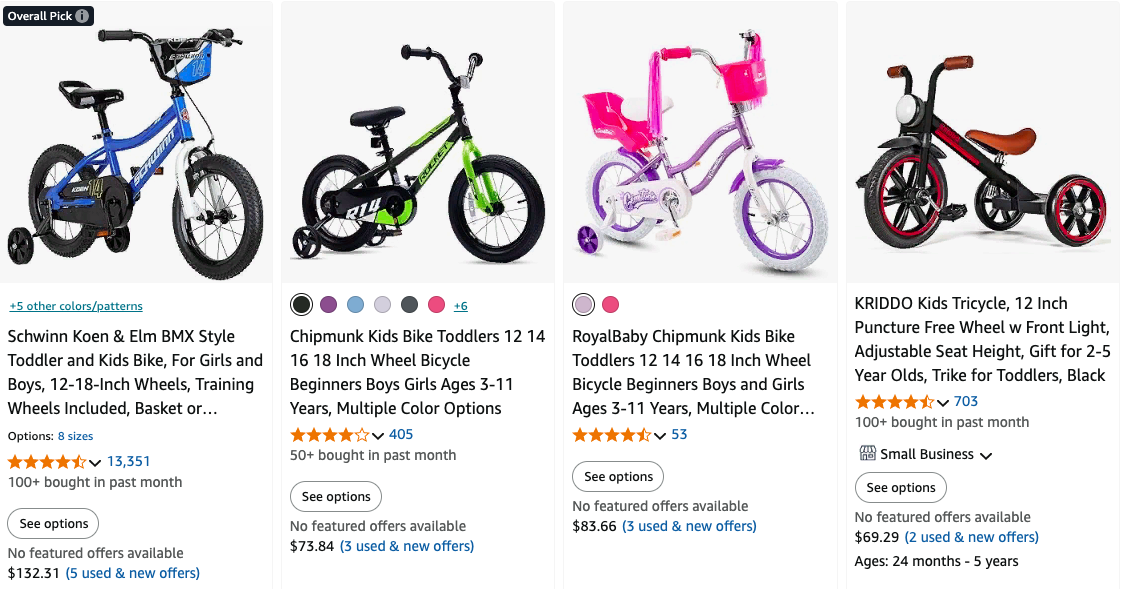This screenshot has height=589, width=1132.
Task: Open rating popover chevron for KRIDDO tricycle
Action: [x=942, y=402]
